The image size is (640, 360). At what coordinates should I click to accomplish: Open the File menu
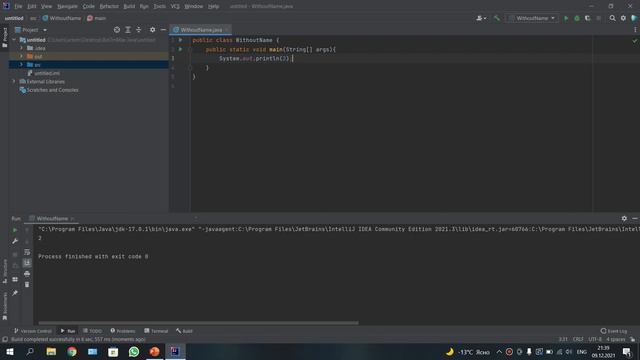click(18, 7)
